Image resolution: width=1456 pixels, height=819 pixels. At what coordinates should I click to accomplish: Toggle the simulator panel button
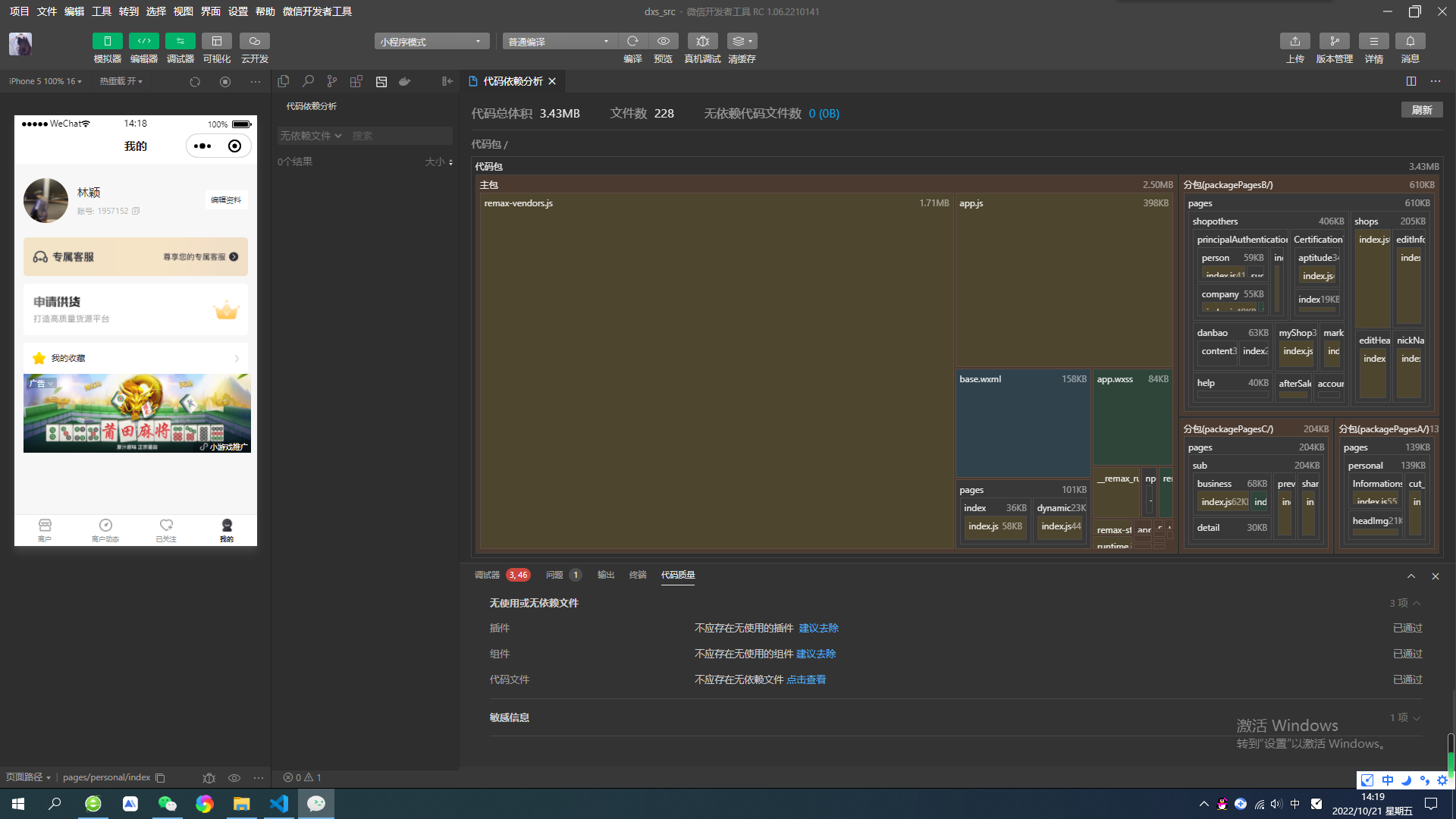tap(107, 41)
